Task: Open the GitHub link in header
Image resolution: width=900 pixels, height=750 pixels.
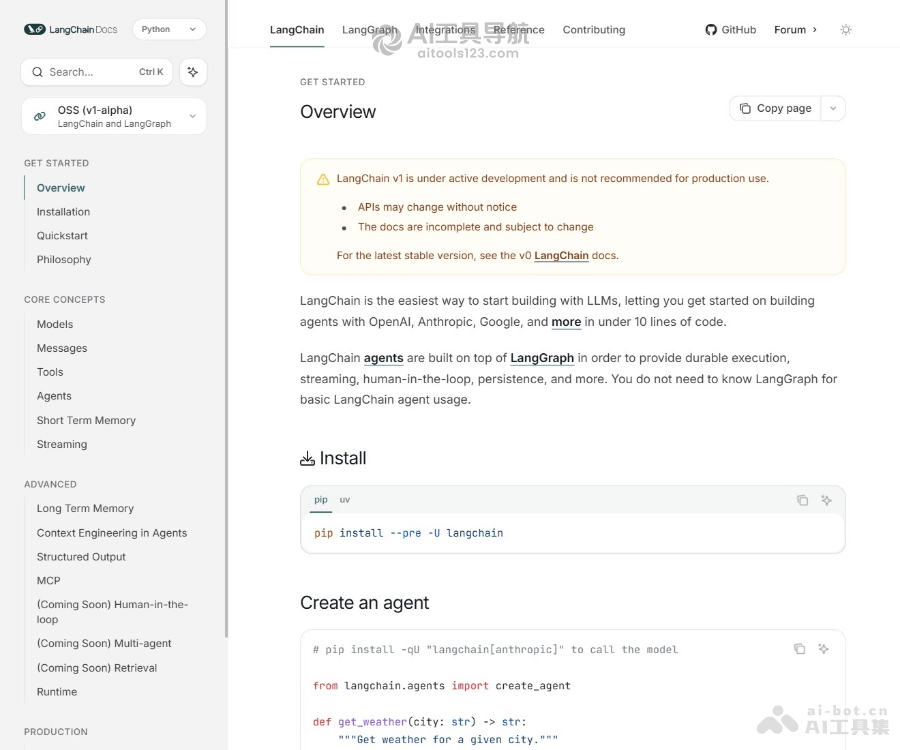Action: 731,30
